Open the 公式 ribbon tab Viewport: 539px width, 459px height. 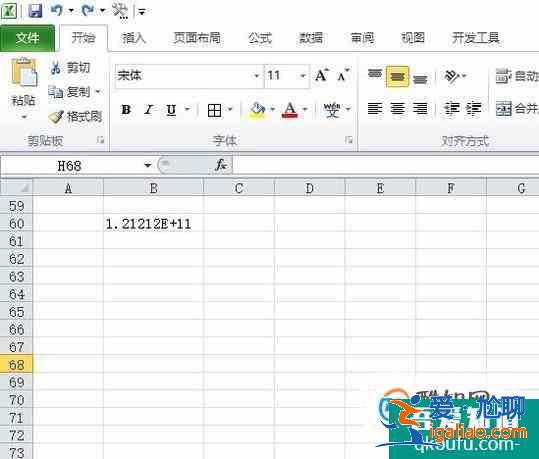(x=260, y=38)
